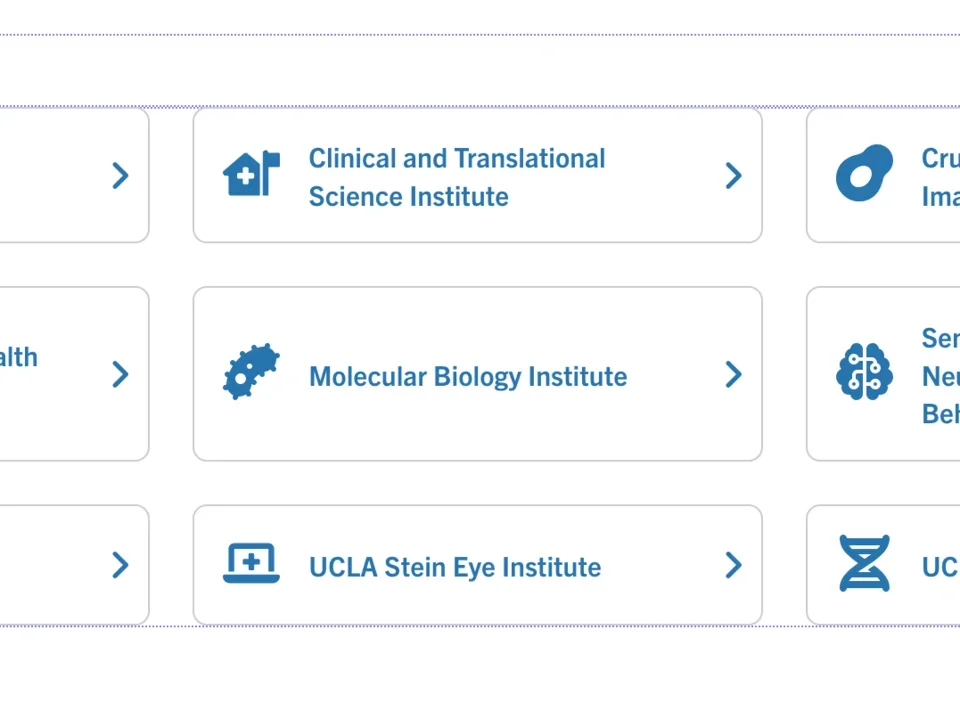Image resolution: width=960 pixels, height=720 pixels.
Task: Click the chevron arrow on the Molecular Biology Institute card
Action: 733,374
